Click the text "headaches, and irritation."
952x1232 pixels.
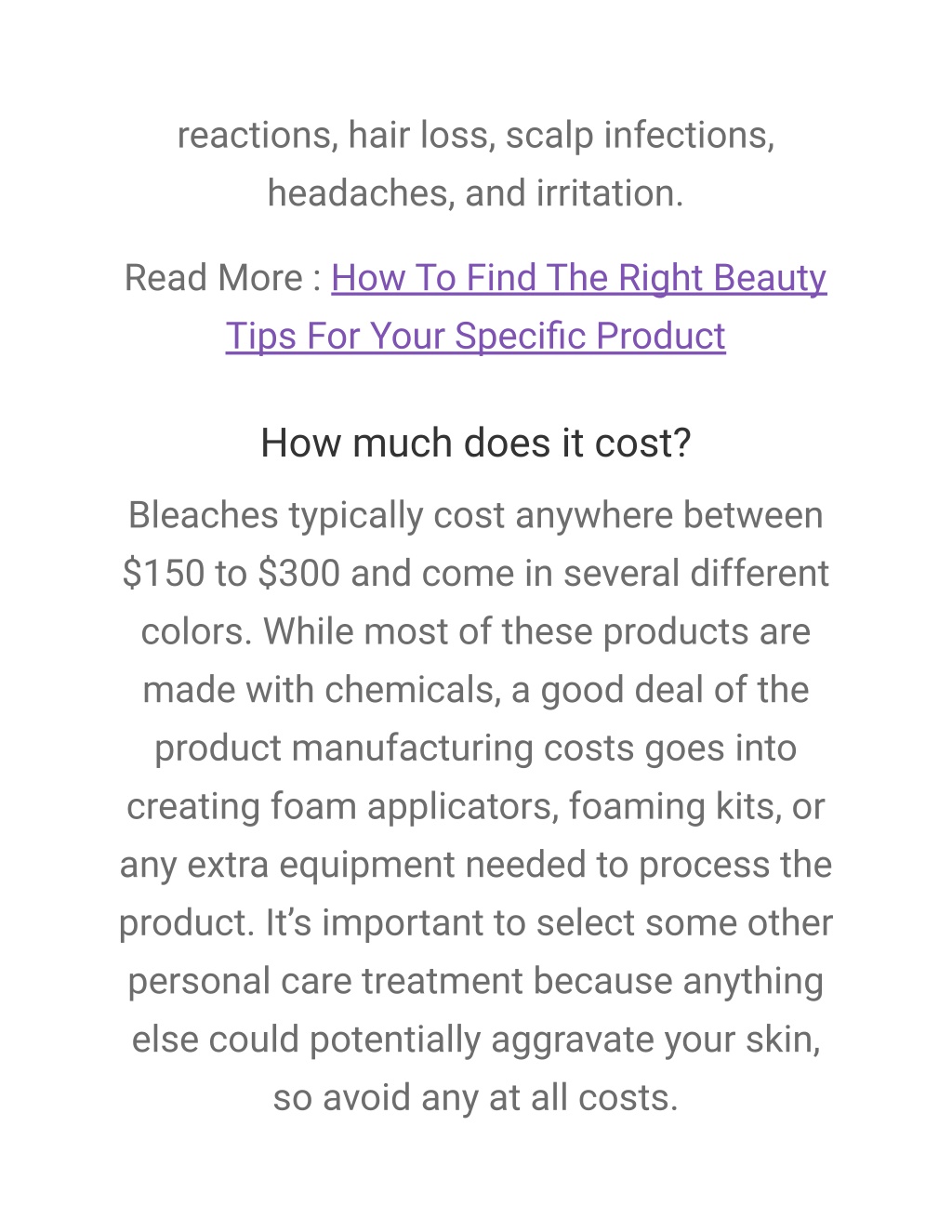[475, 193]
